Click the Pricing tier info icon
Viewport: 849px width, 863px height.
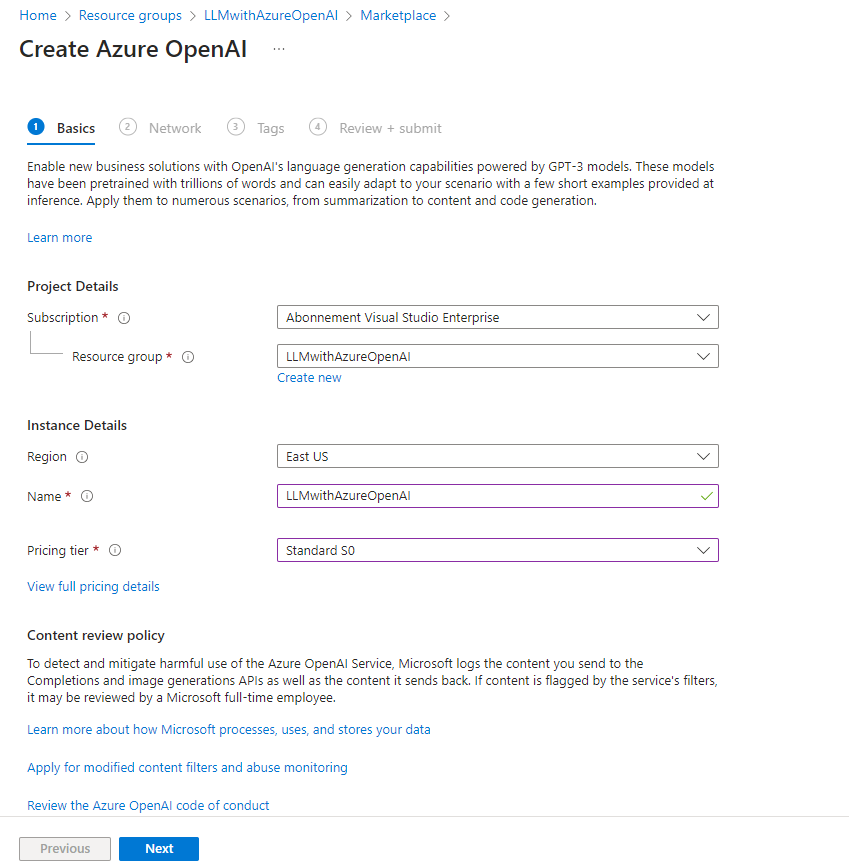click(115, 550)
